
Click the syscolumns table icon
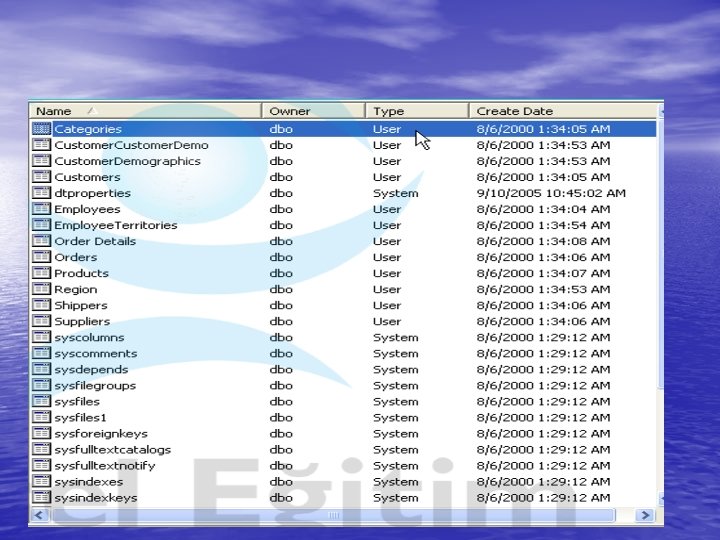pos(41,338)
